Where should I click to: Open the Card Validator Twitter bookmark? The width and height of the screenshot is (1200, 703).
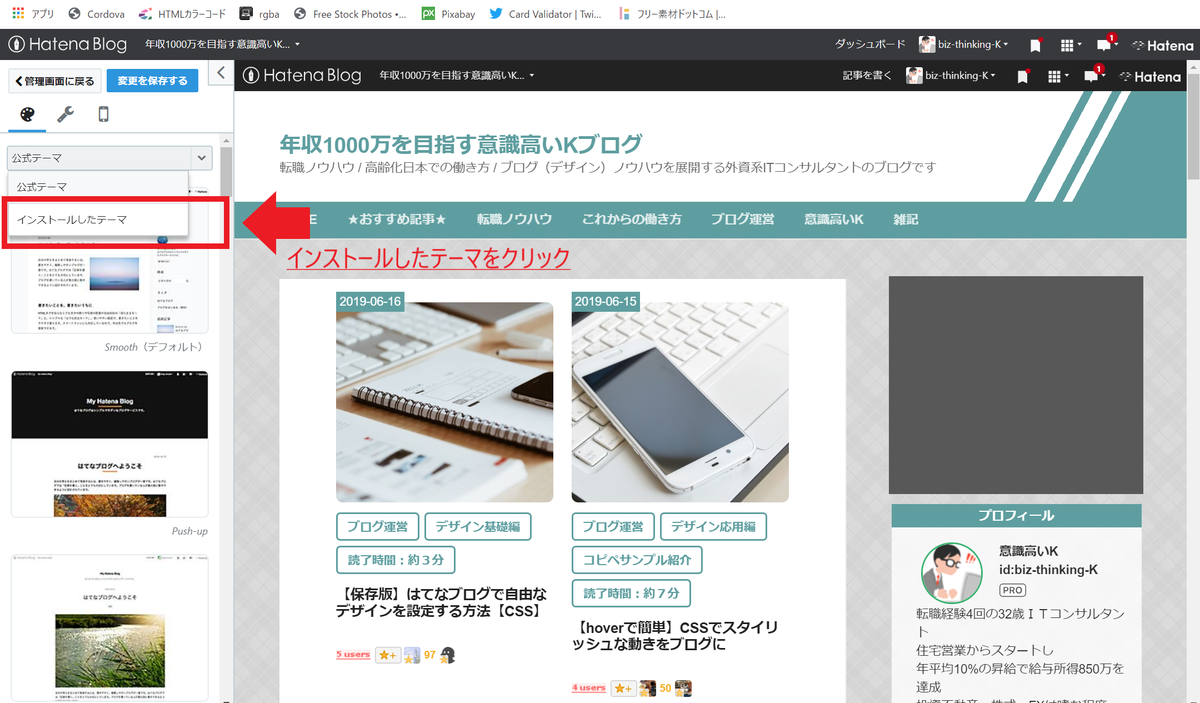[x=545, y=14]
